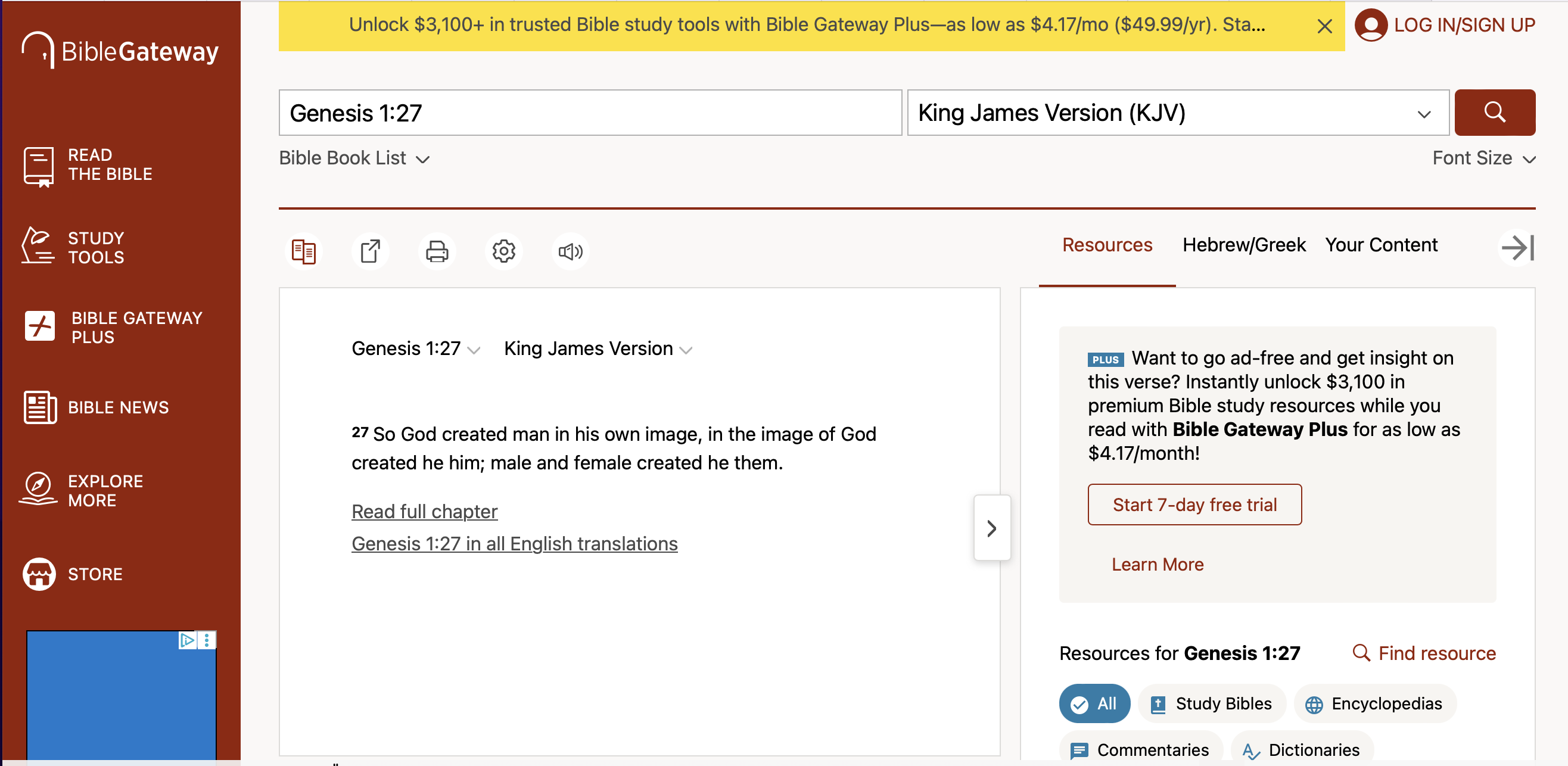Open the Font Size dropdown
Screen dimensions: 1568x766
tap(1483, 158)
